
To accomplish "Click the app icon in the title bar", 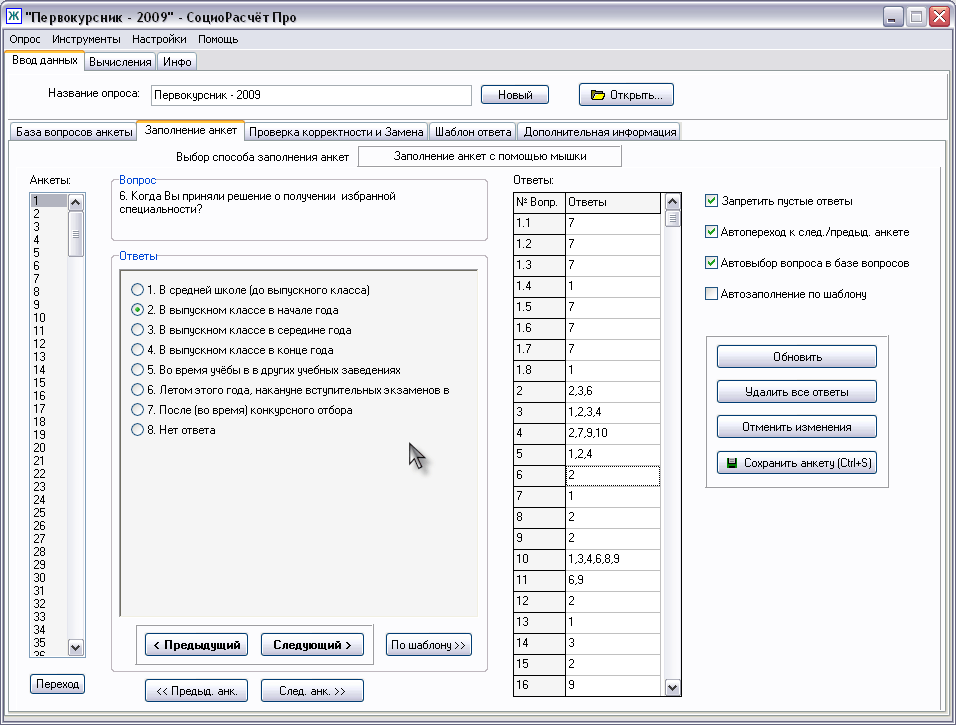I will [x=14, y=17].
